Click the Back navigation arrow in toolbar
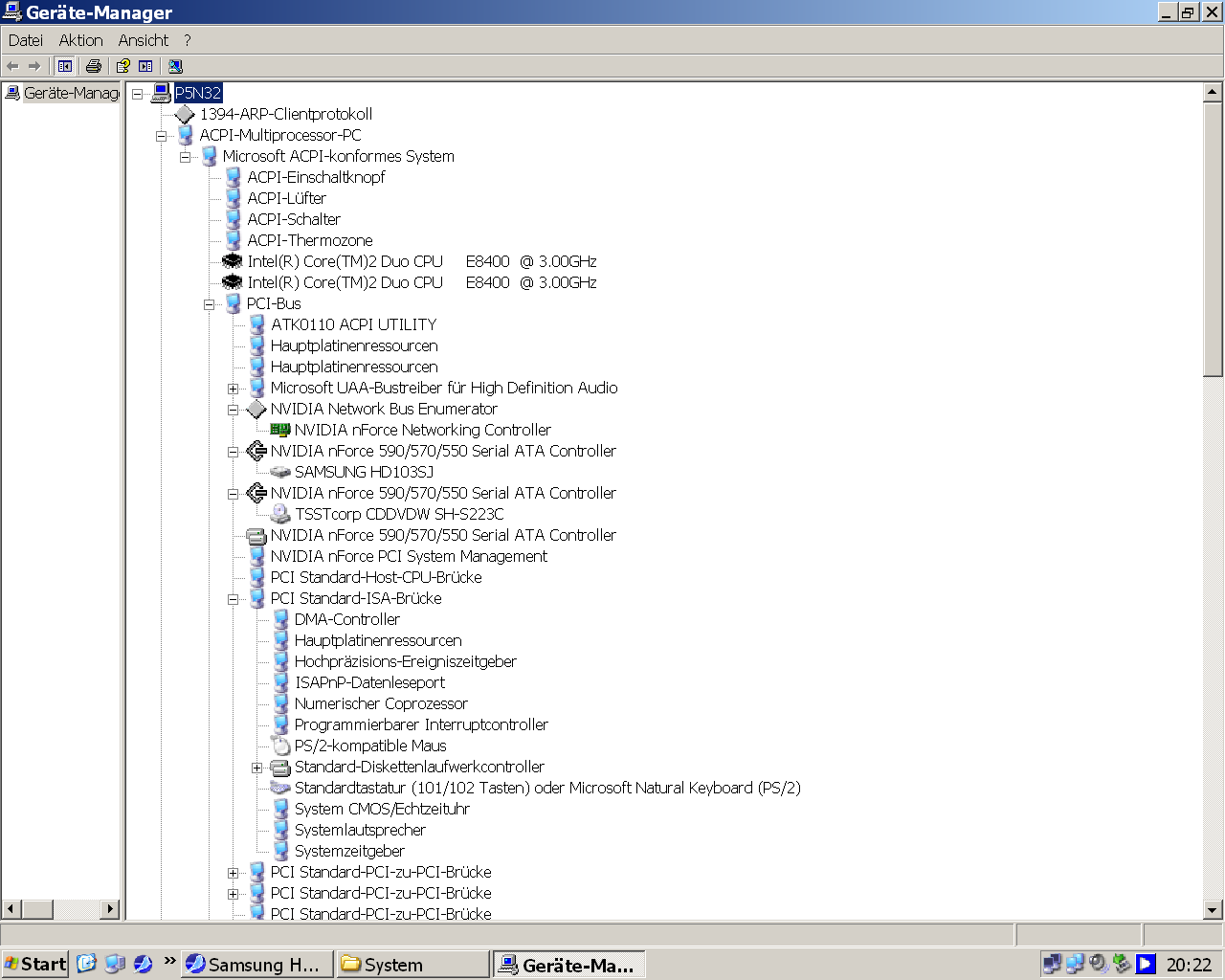Viewport: 1225px width, 980px height. point(13,66)
